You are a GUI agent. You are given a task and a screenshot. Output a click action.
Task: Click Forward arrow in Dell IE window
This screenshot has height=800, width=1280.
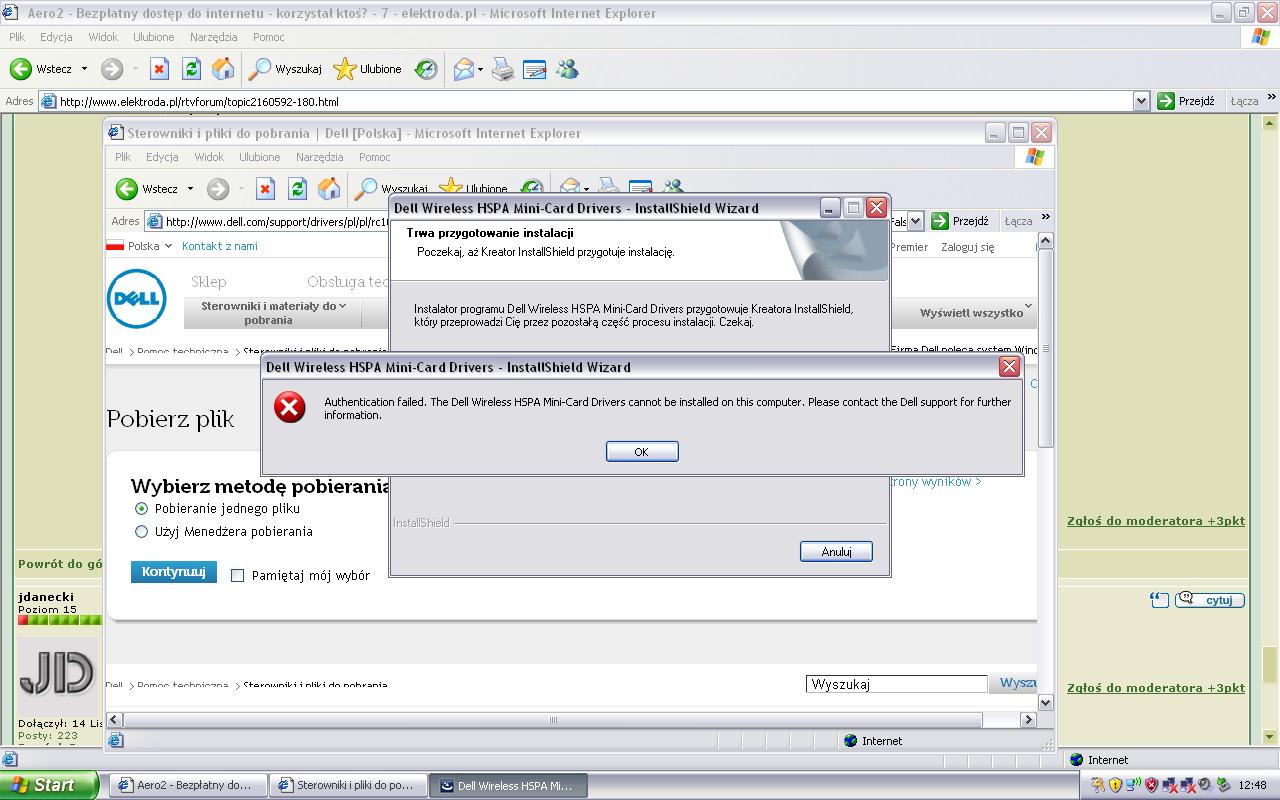[218, 189]
